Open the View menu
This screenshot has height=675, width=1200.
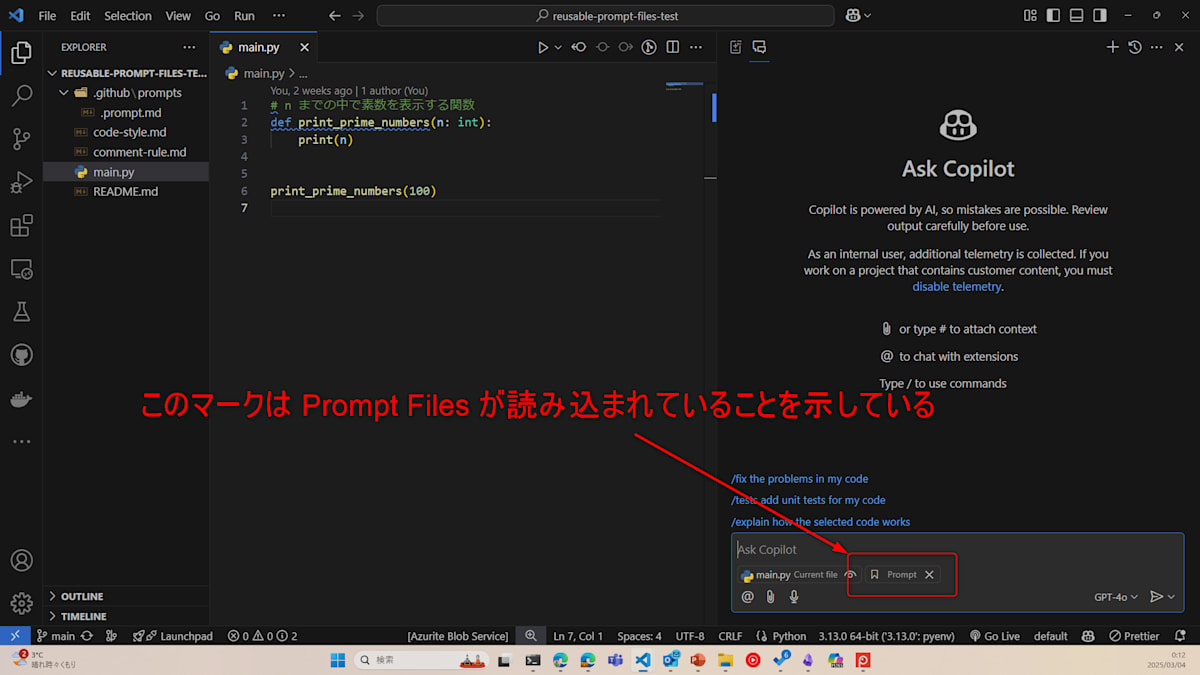[178, 16]
